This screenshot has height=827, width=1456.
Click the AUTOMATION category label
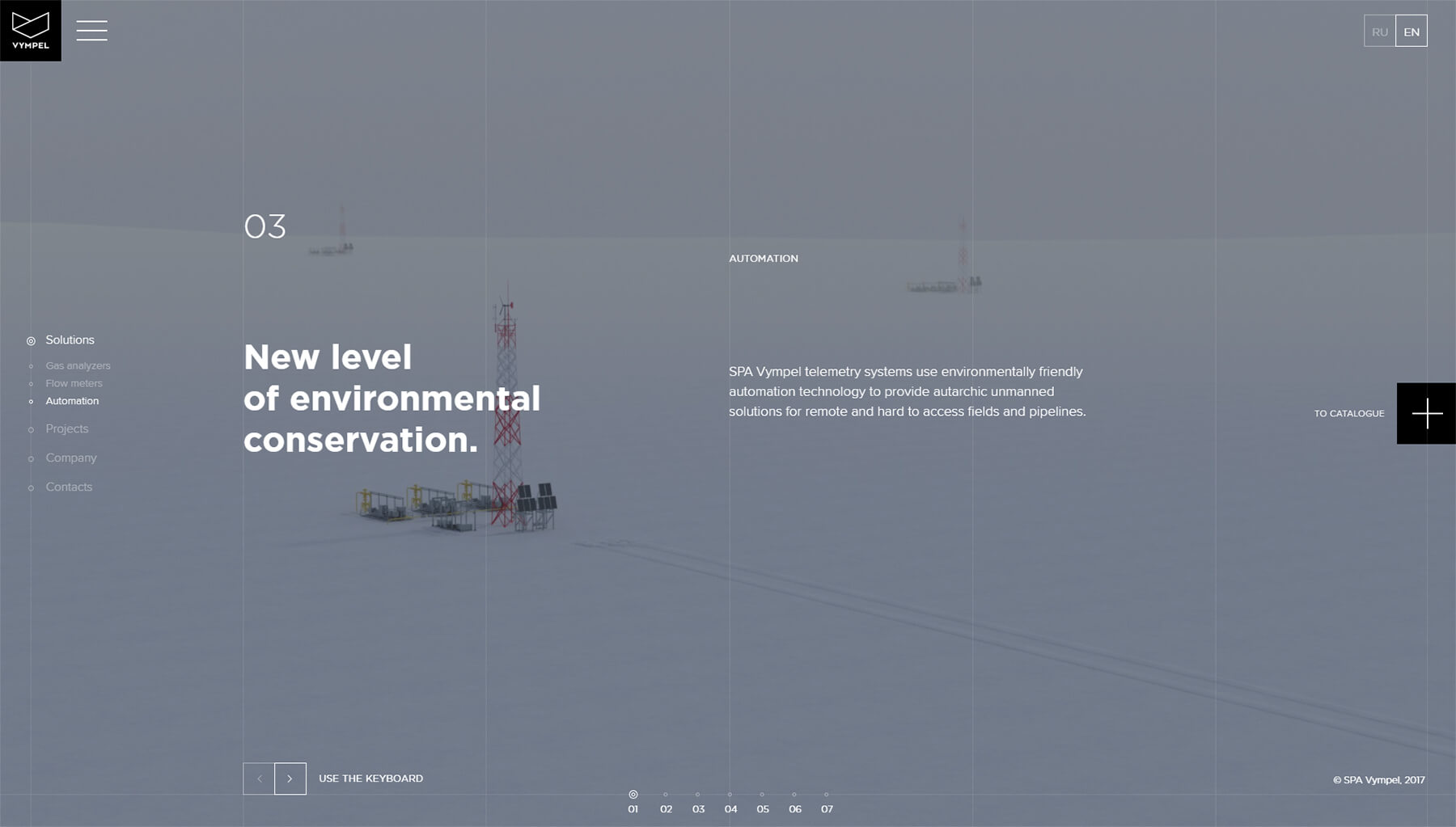pyautogui.click(x=764, y=259)
